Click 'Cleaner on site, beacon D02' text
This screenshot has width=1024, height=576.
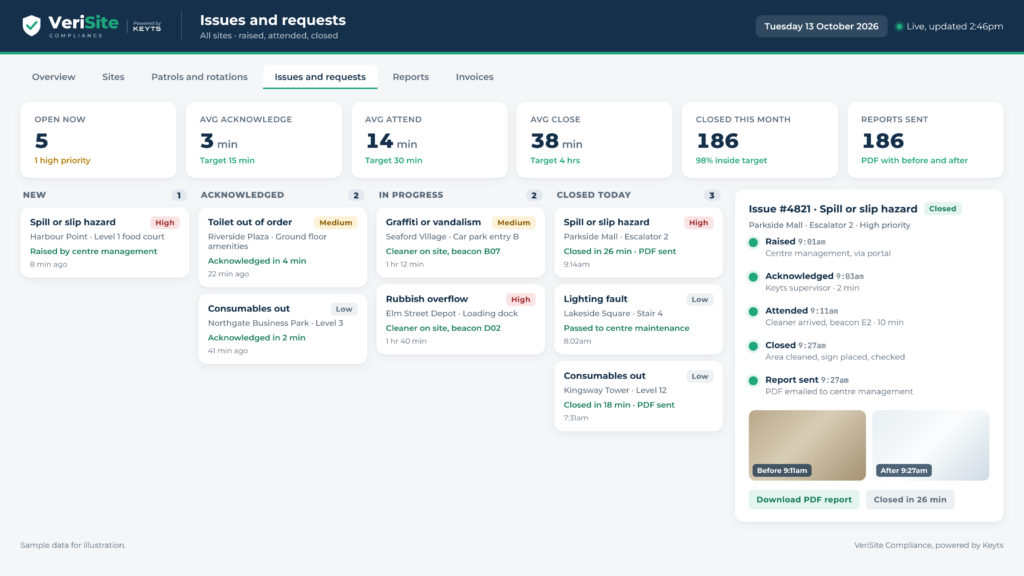tap(443, 328)
